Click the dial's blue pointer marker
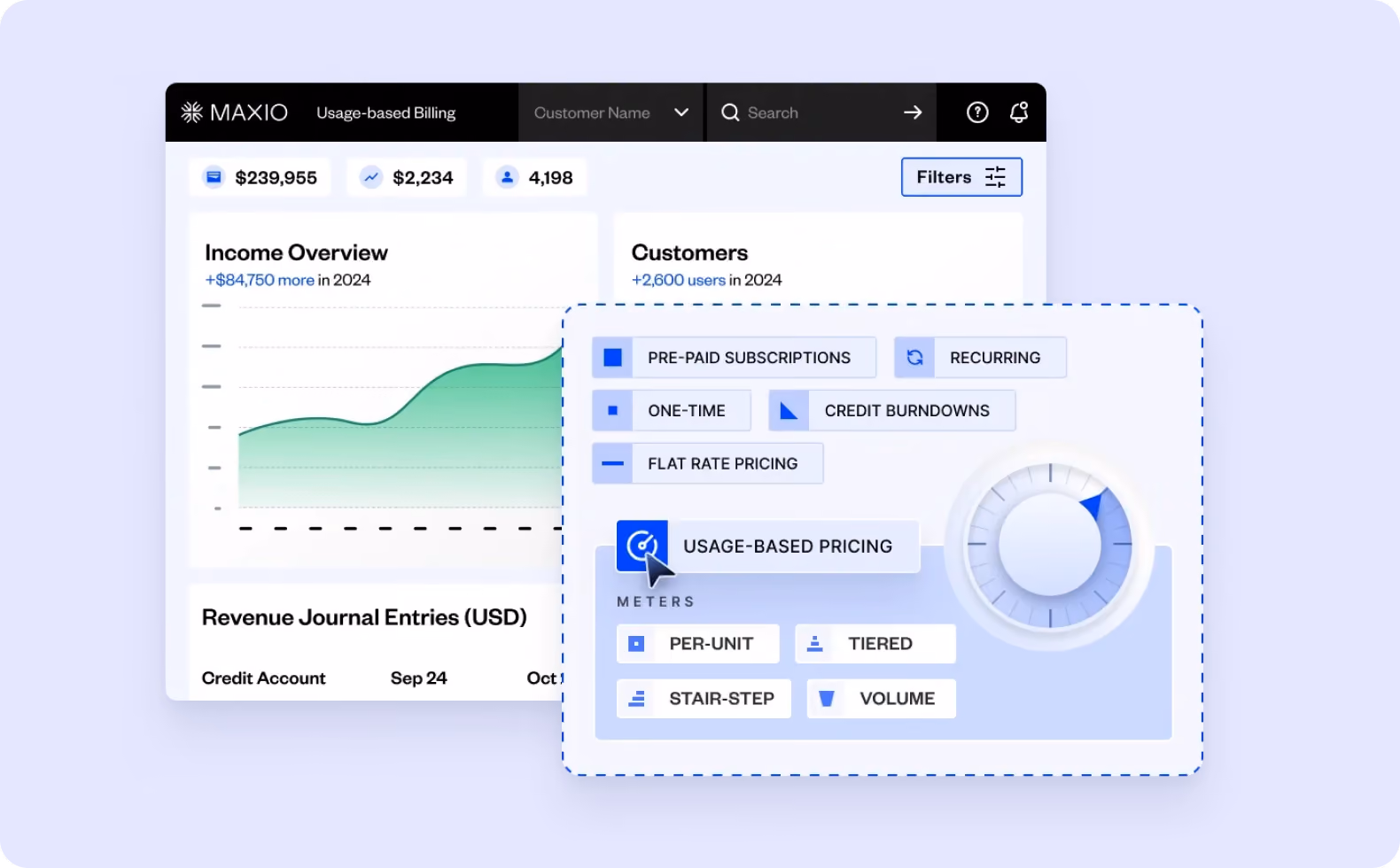Screen dimensions: 1400x868 pos(1093,504)
